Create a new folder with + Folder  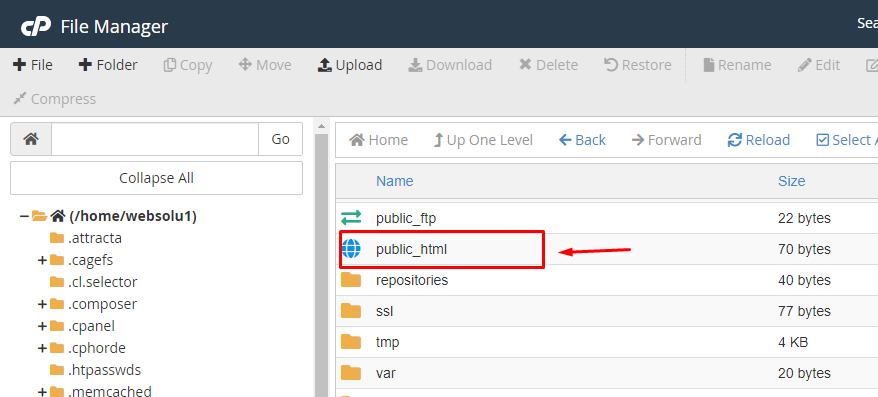(108, 65)
